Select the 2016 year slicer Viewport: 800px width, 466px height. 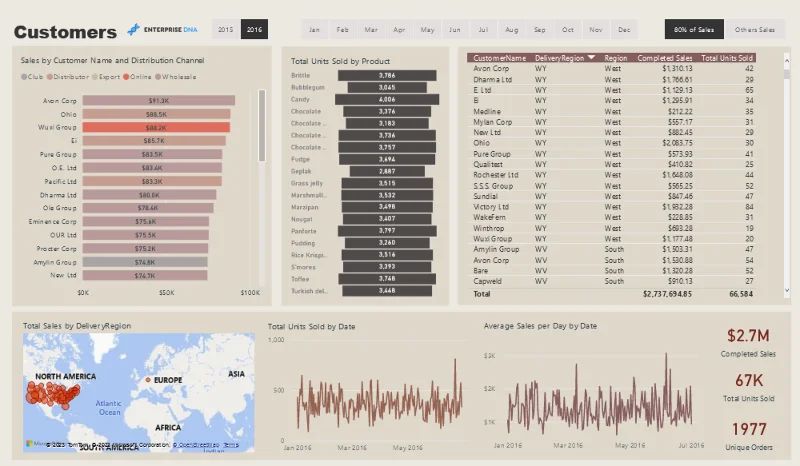(x=254, y=30)
